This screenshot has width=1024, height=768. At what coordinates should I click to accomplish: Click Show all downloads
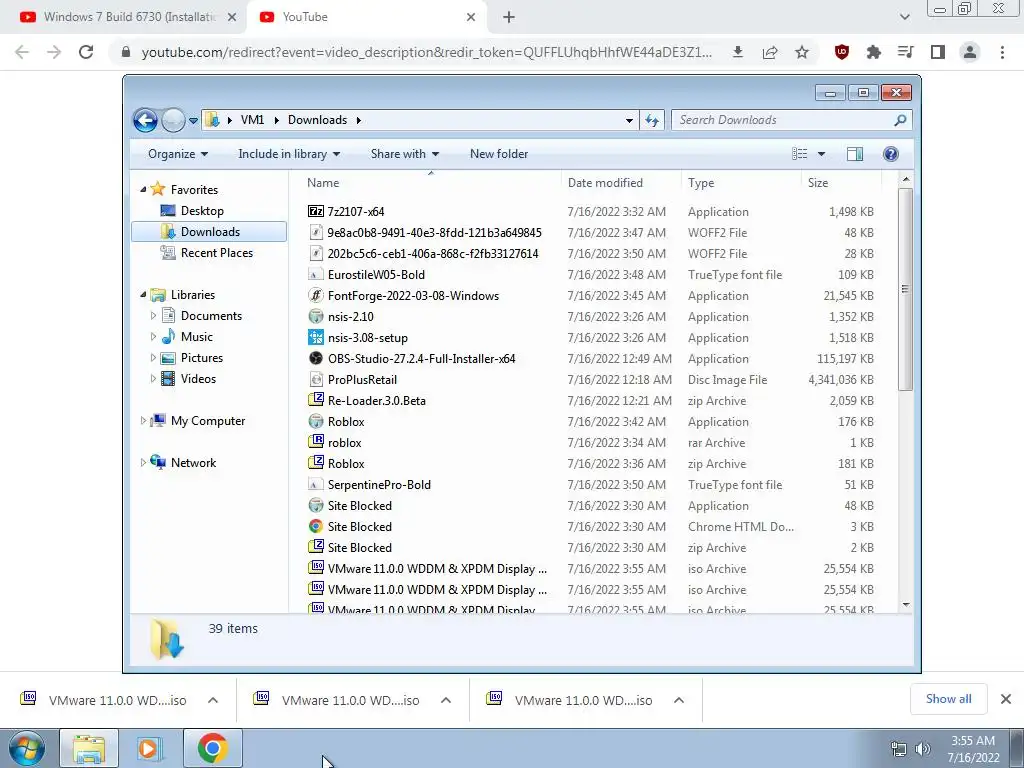click(x=948, y=699)
